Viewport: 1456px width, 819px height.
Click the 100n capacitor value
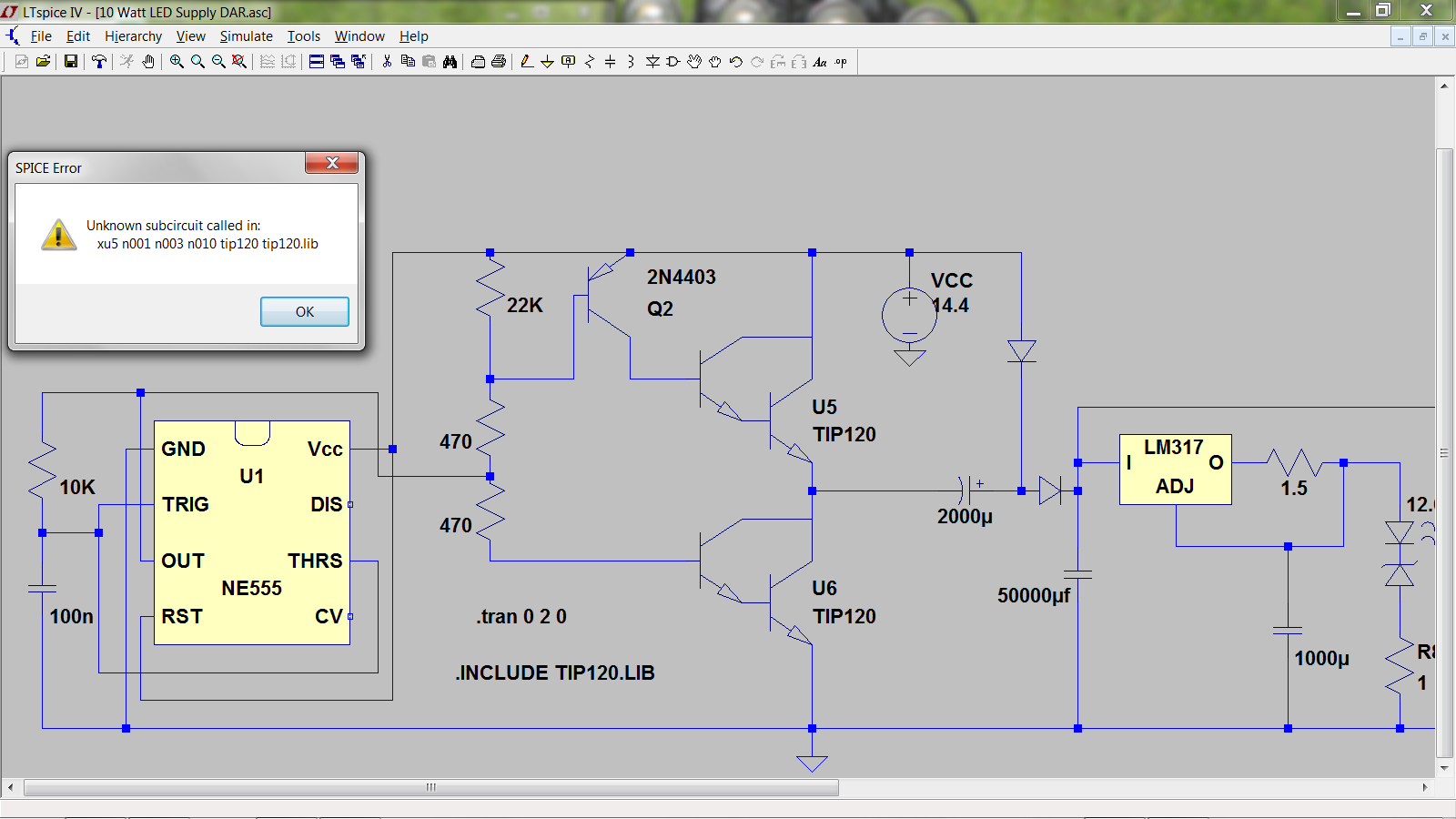[x=71, y=616]
